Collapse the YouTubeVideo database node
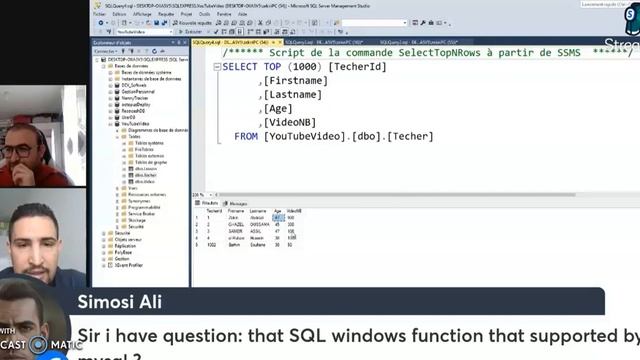640x360 pixels. 111,124
